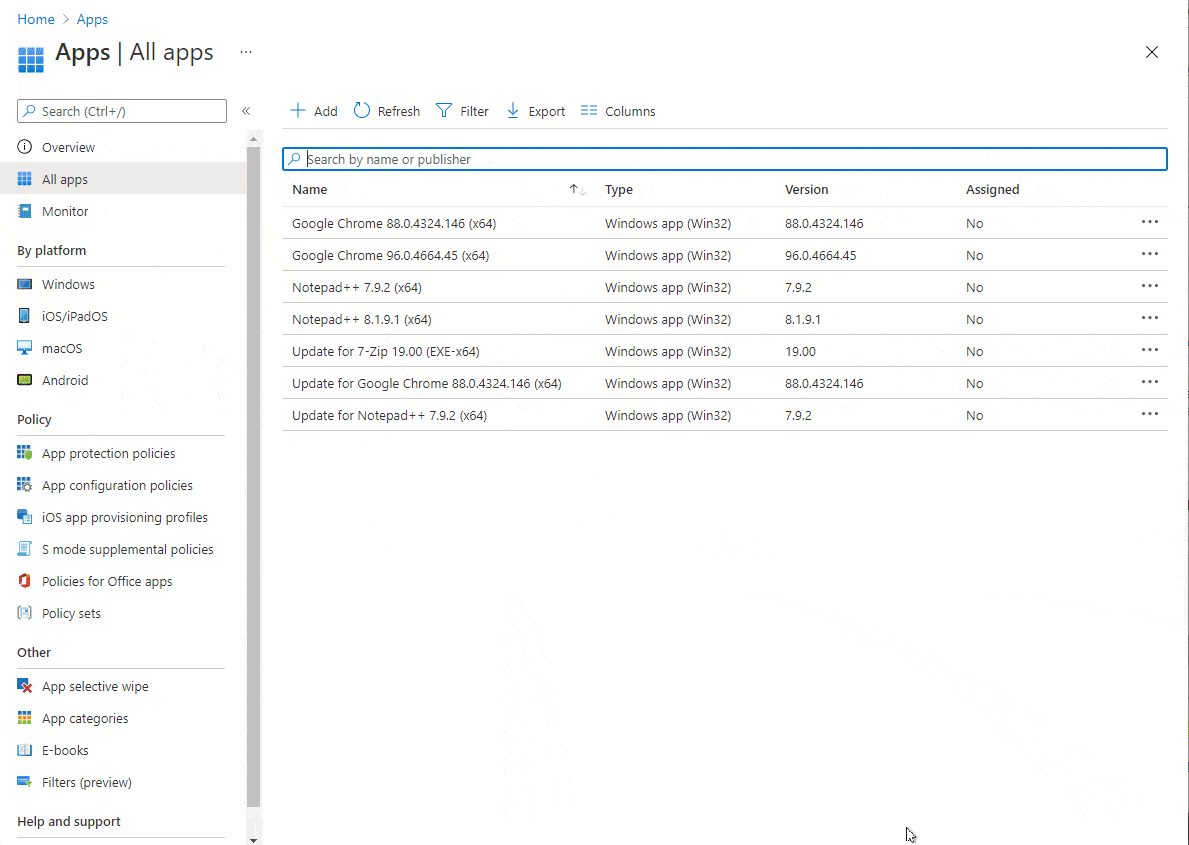Open more options for Update for Google Chrome row
This screenshot has height=845, width=1189.
[x=1150, y=382]
